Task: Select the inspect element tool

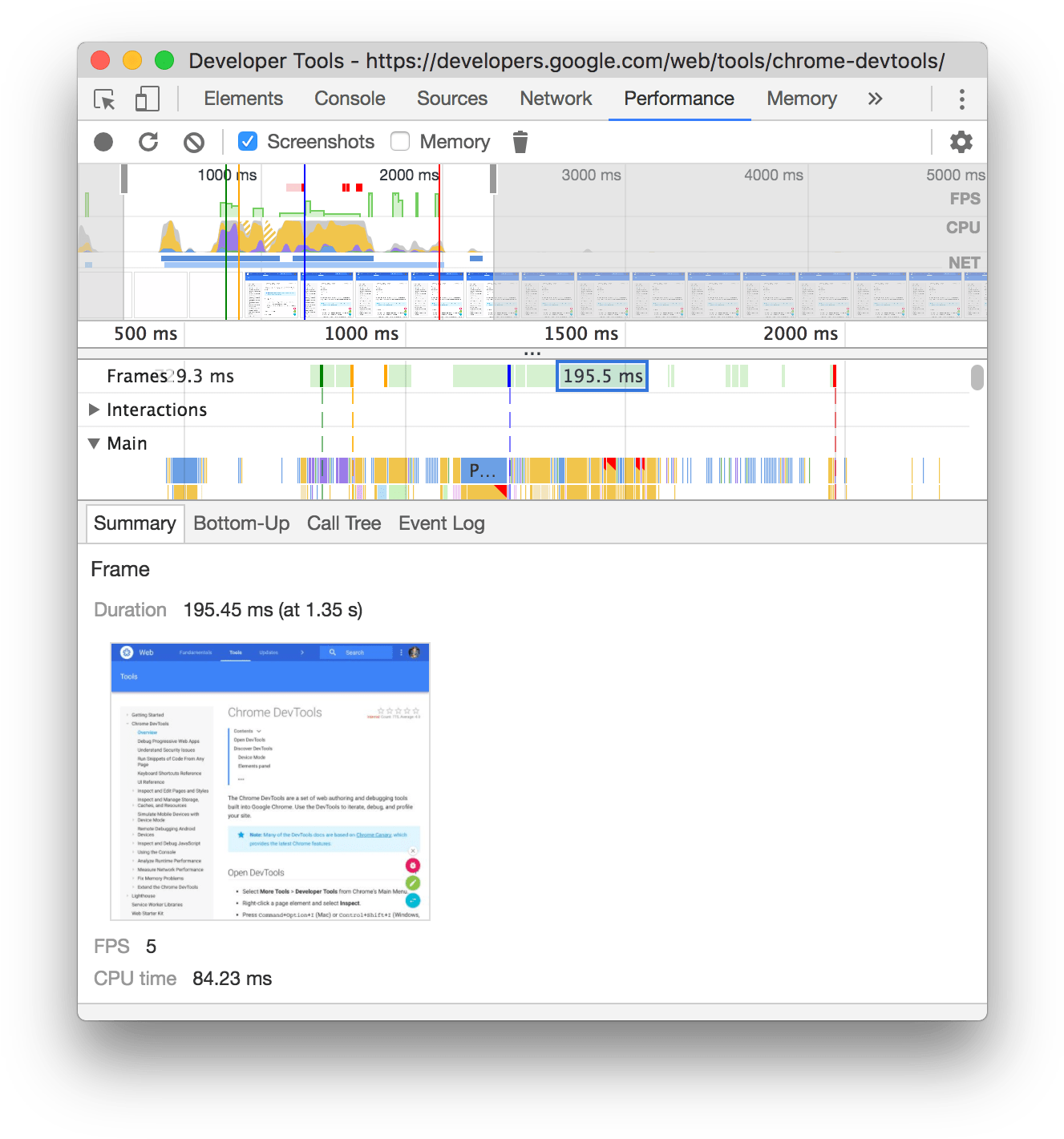Action: point(103,99)
